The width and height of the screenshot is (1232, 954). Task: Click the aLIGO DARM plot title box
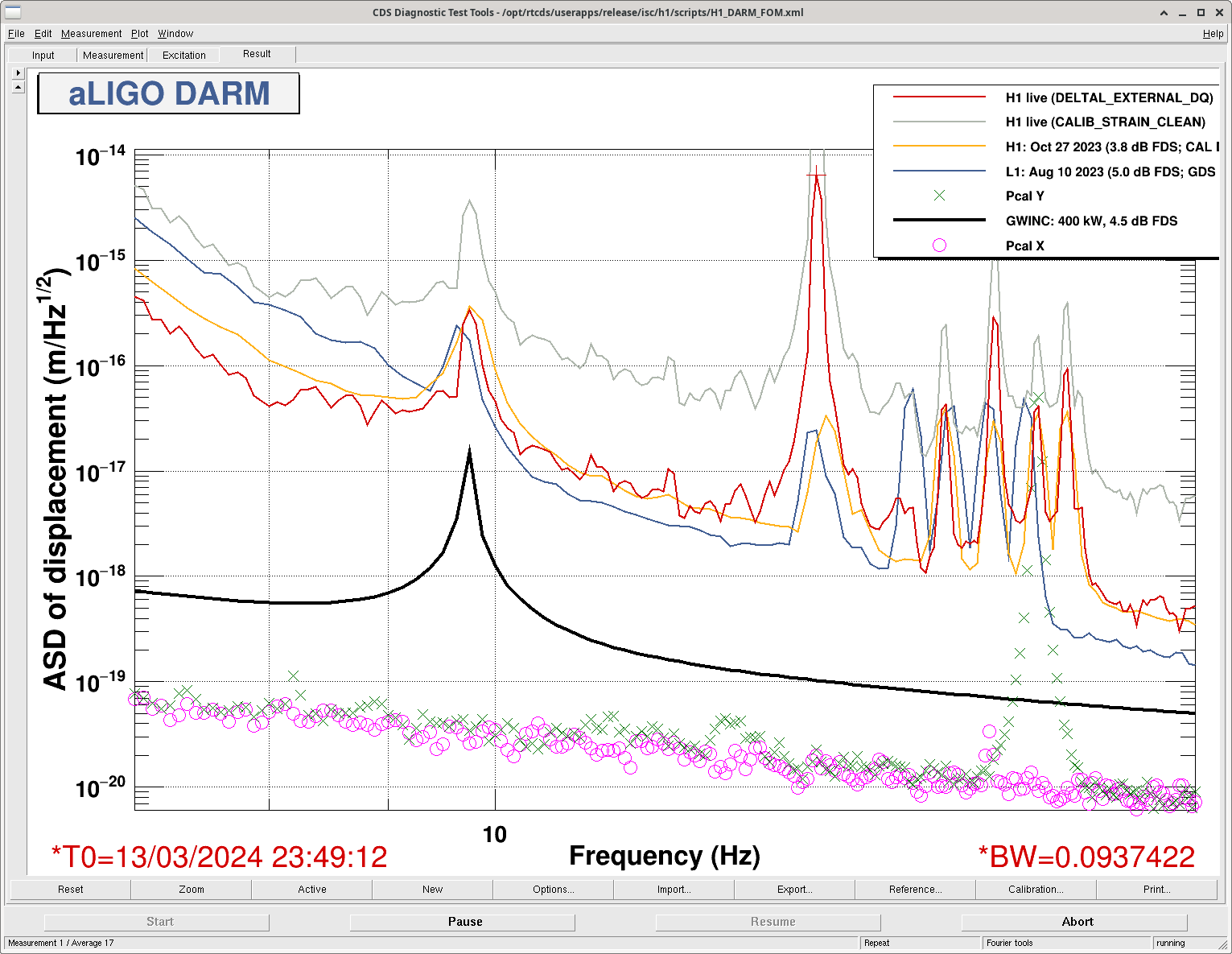tap(169, 93)
